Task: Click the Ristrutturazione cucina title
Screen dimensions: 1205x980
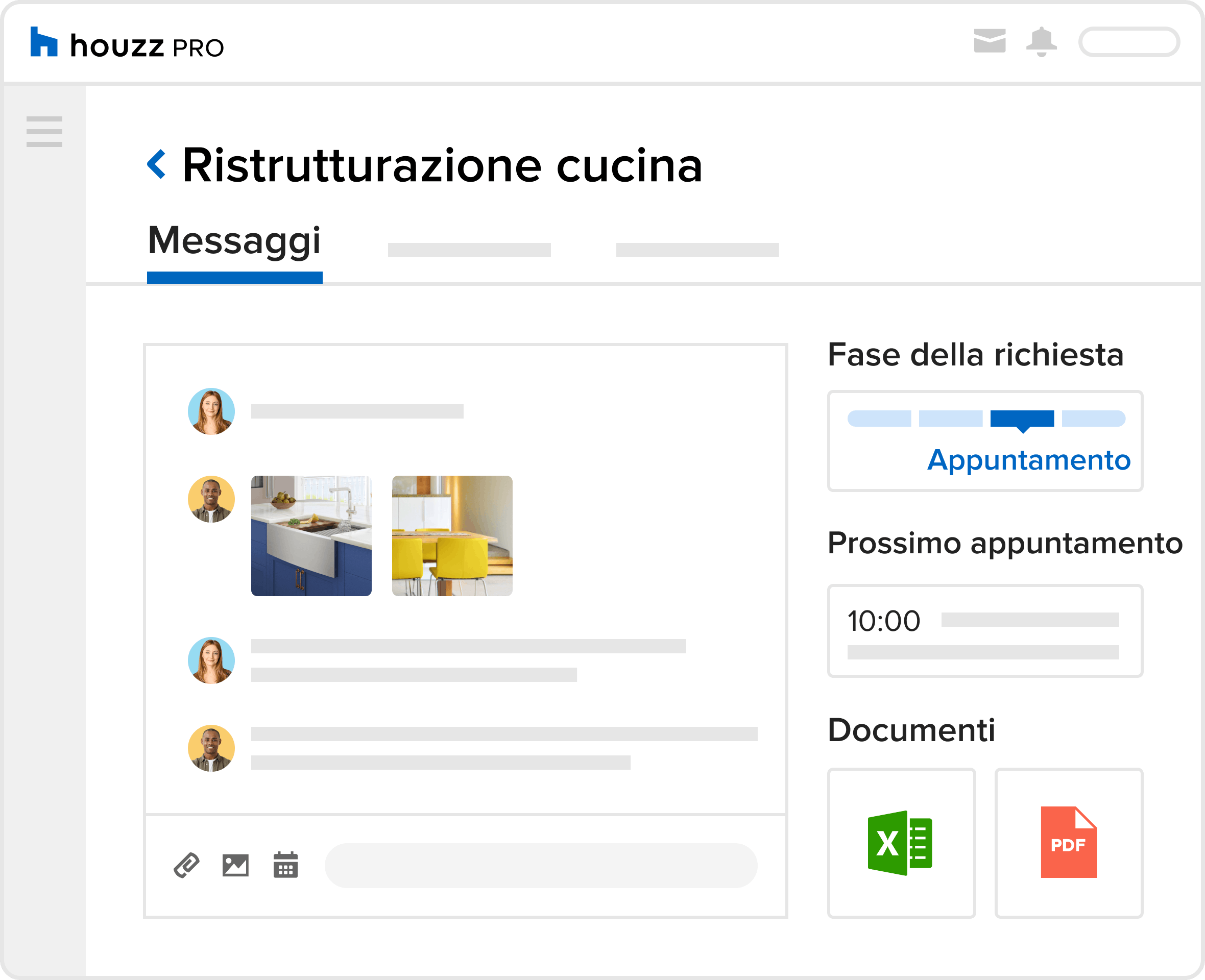Action: (x=443, y=165)
